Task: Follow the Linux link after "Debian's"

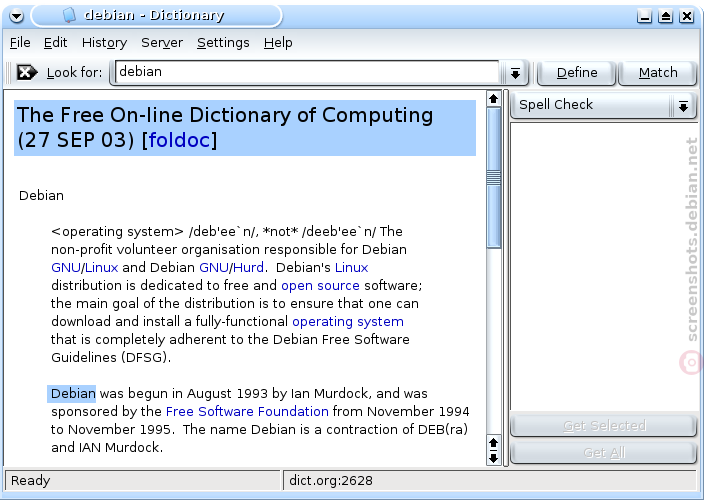Action: pyautogui.click(x=351, y=268)
